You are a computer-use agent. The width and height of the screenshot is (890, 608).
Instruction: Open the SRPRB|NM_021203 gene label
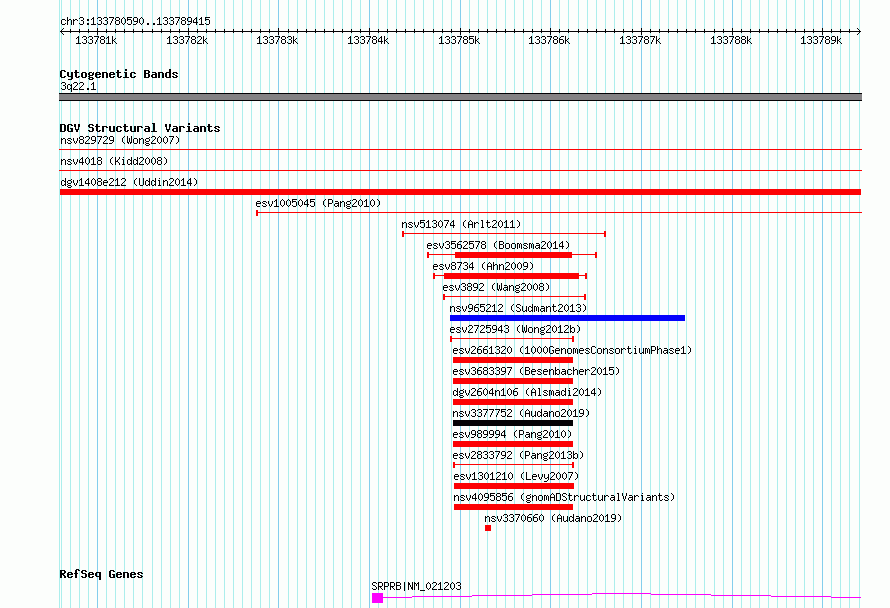416,586
